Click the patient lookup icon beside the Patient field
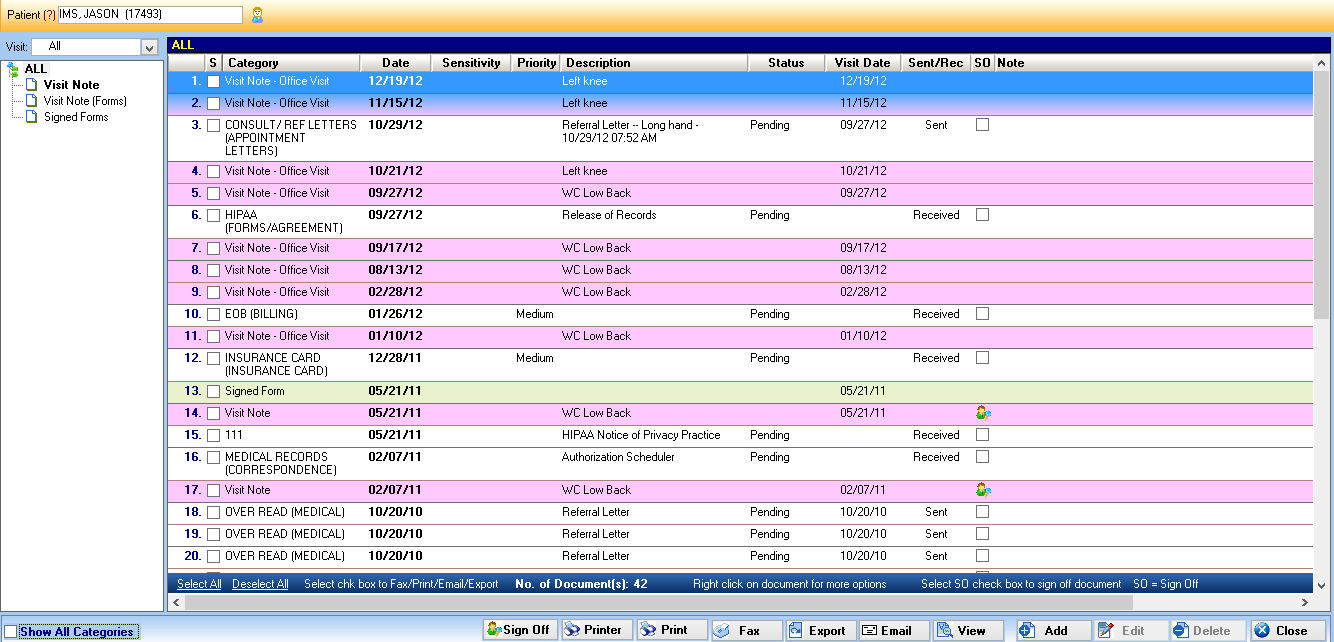 [x=258, y=14]
